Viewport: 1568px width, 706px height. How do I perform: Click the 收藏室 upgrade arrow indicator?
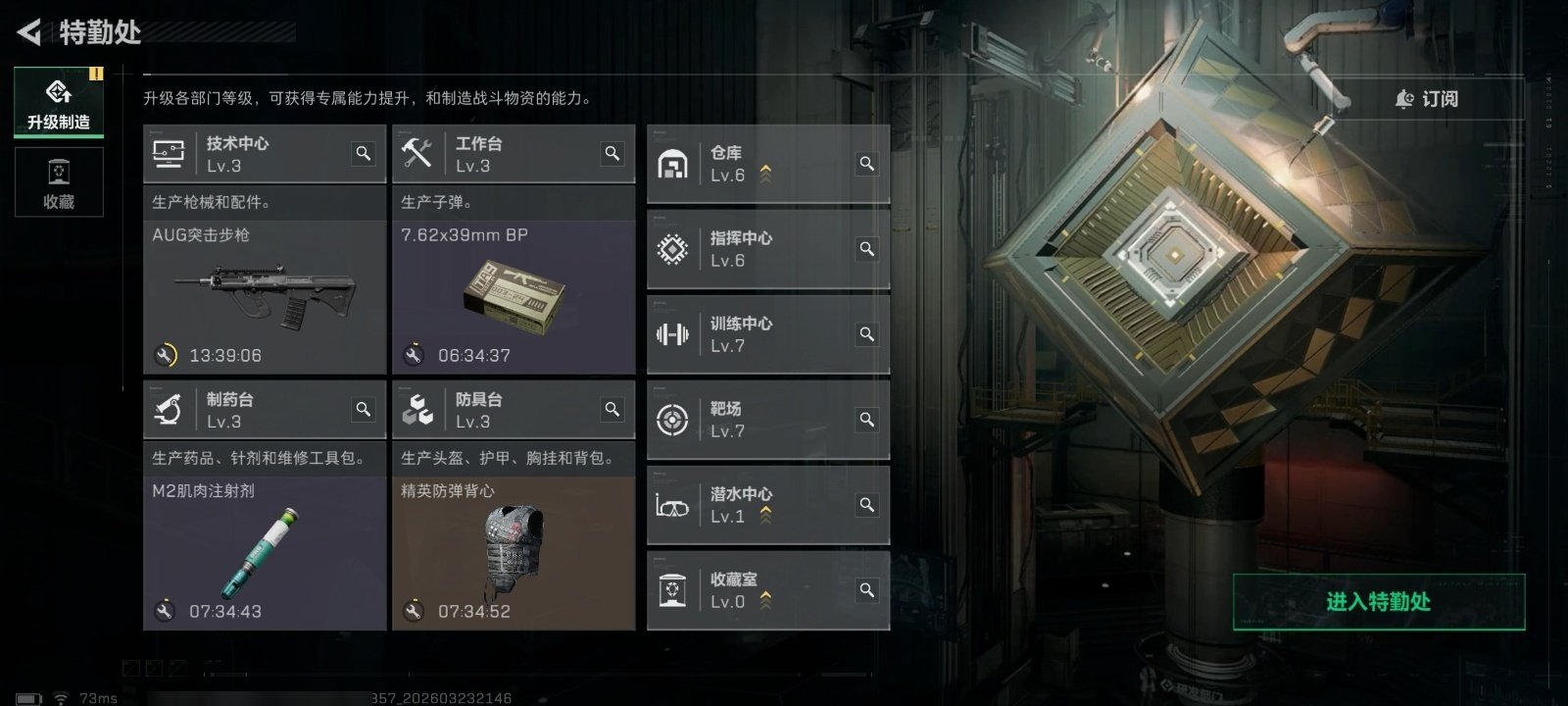coord(765,601)
